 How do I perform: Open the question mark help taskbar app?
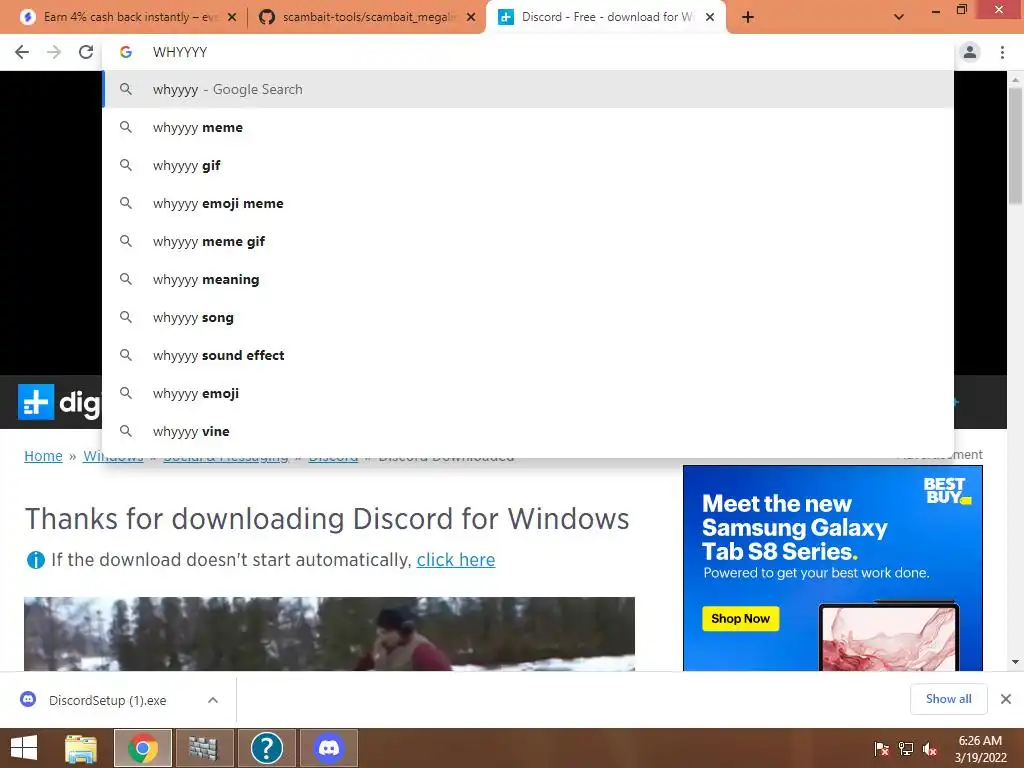pos(266,748)
